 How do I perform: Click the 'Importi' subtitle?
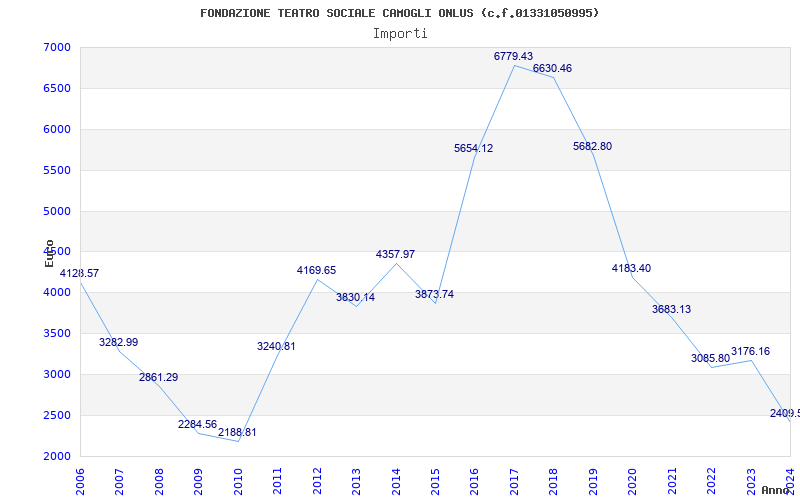point(400,34)
